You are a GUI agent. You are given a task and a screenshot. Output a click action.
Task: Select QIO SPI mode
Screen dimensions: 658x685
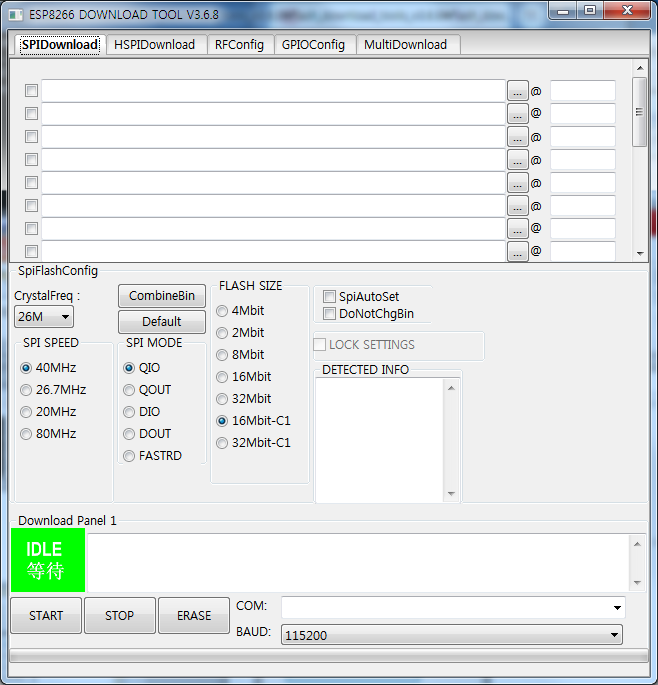click(x=142, y=368)
